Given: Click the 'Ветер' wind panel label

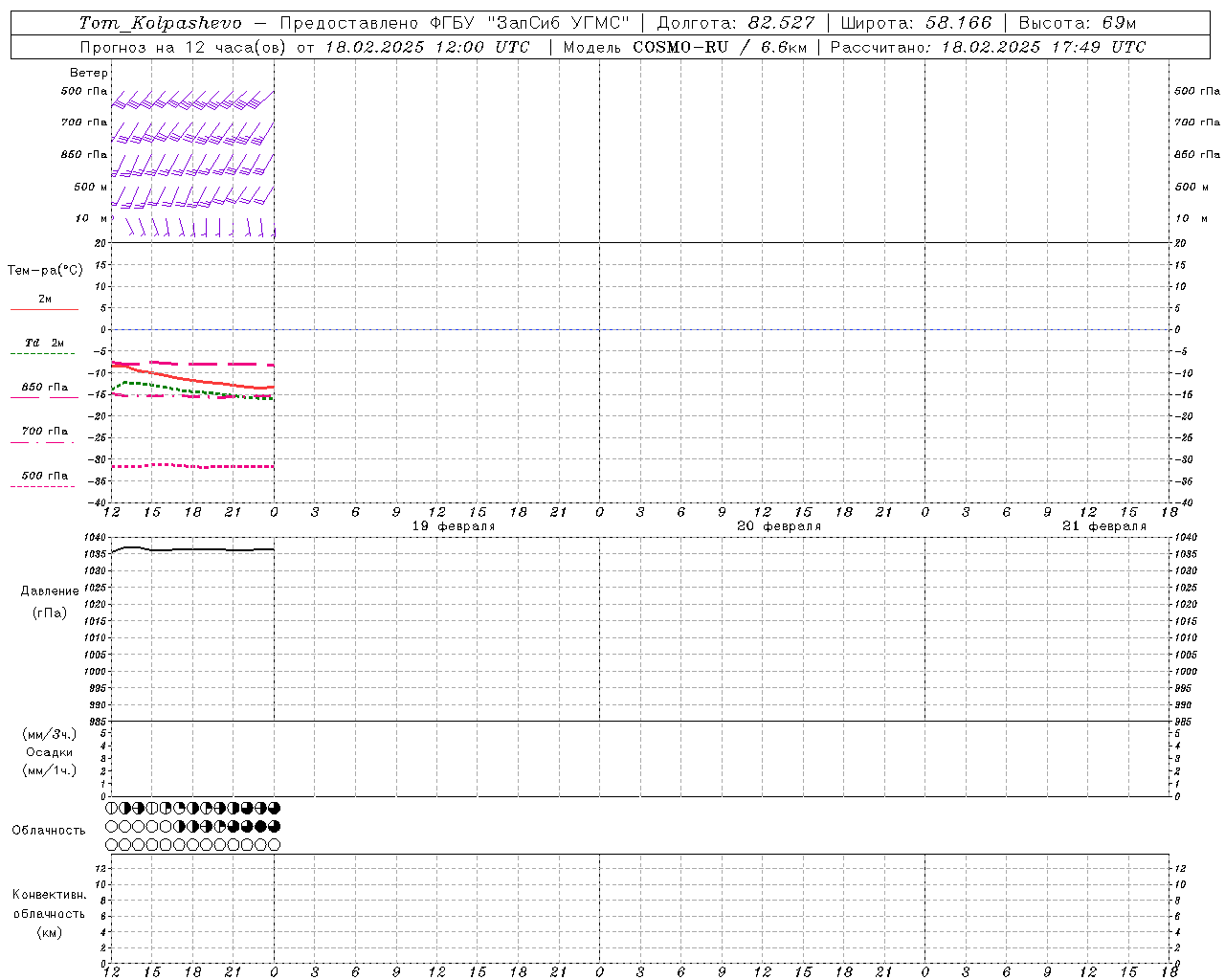Looking at the screenshot, I should coord(89,73).
